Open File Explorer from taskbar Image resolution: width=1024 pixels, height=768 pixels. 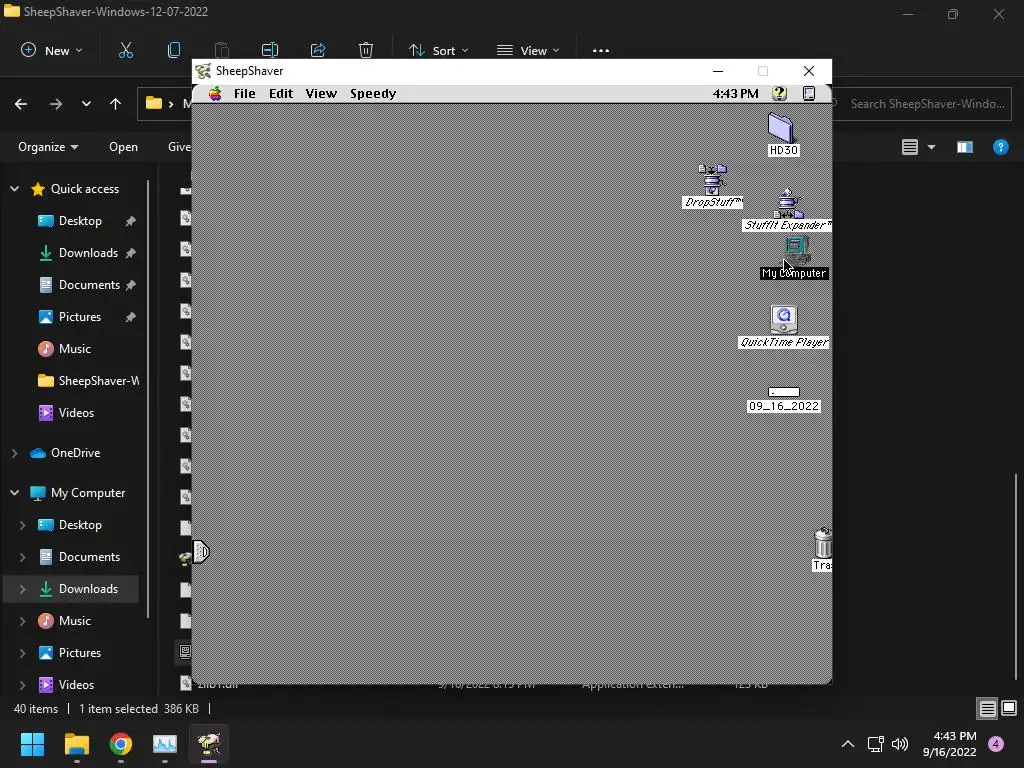(x=76, y=744)
